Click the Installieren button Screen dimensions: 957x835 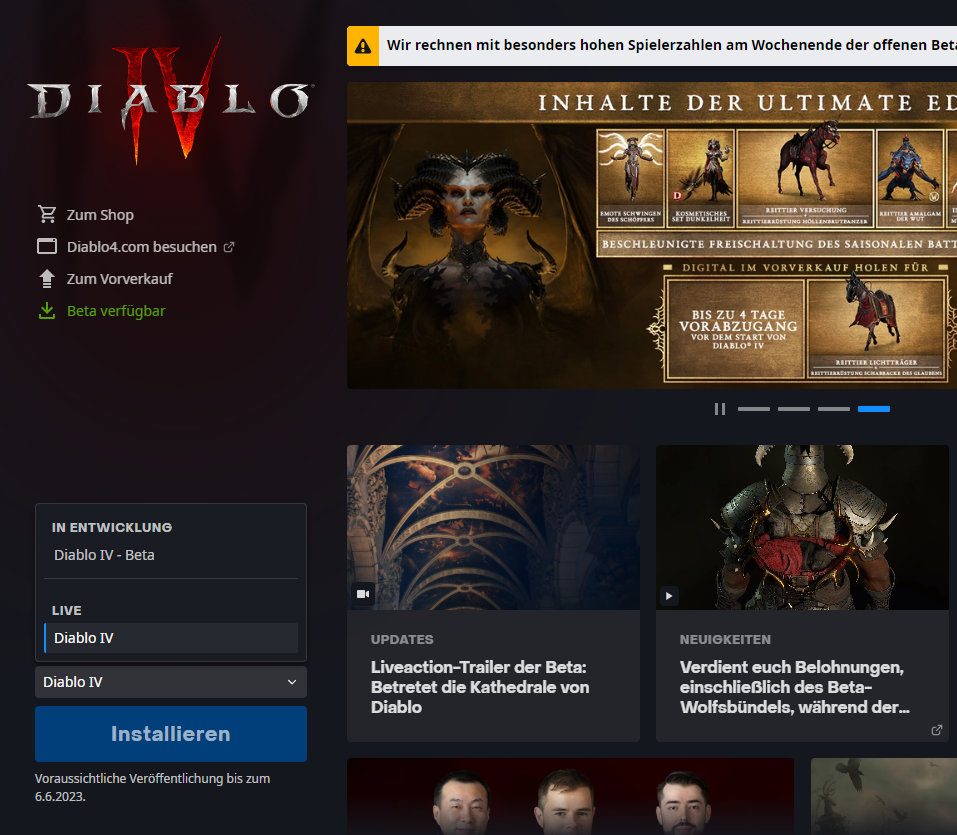(171, 734)
